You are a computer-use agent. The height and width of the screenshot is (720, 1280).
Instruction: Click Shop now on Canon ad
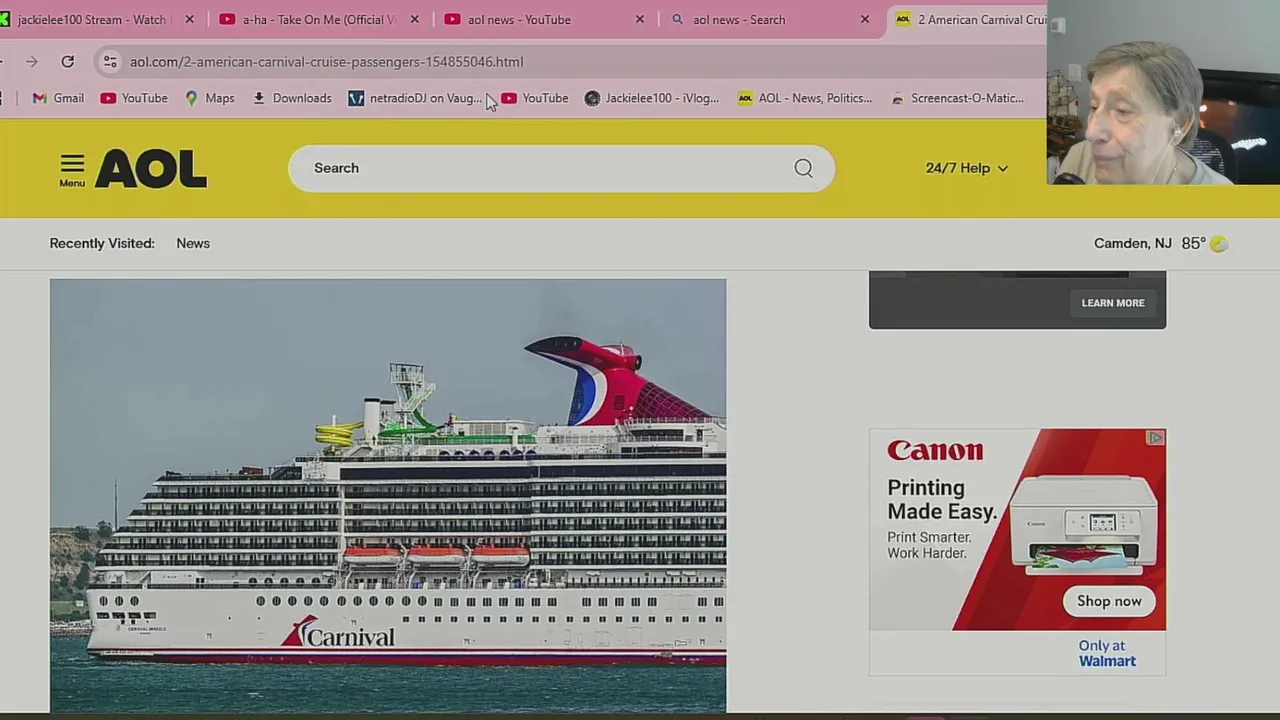1109,601
